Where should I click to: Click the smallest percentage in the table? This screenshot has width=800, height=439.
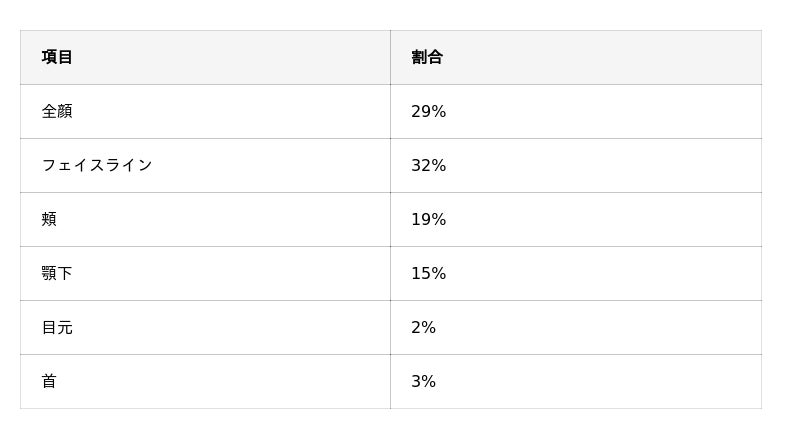[x=423, y=327]
